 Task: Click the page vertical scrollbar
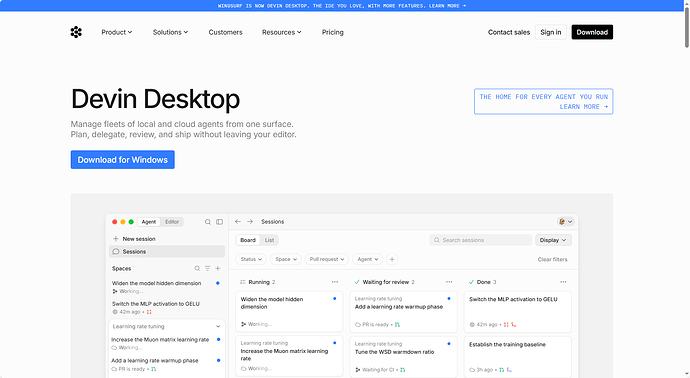[687, 26]
